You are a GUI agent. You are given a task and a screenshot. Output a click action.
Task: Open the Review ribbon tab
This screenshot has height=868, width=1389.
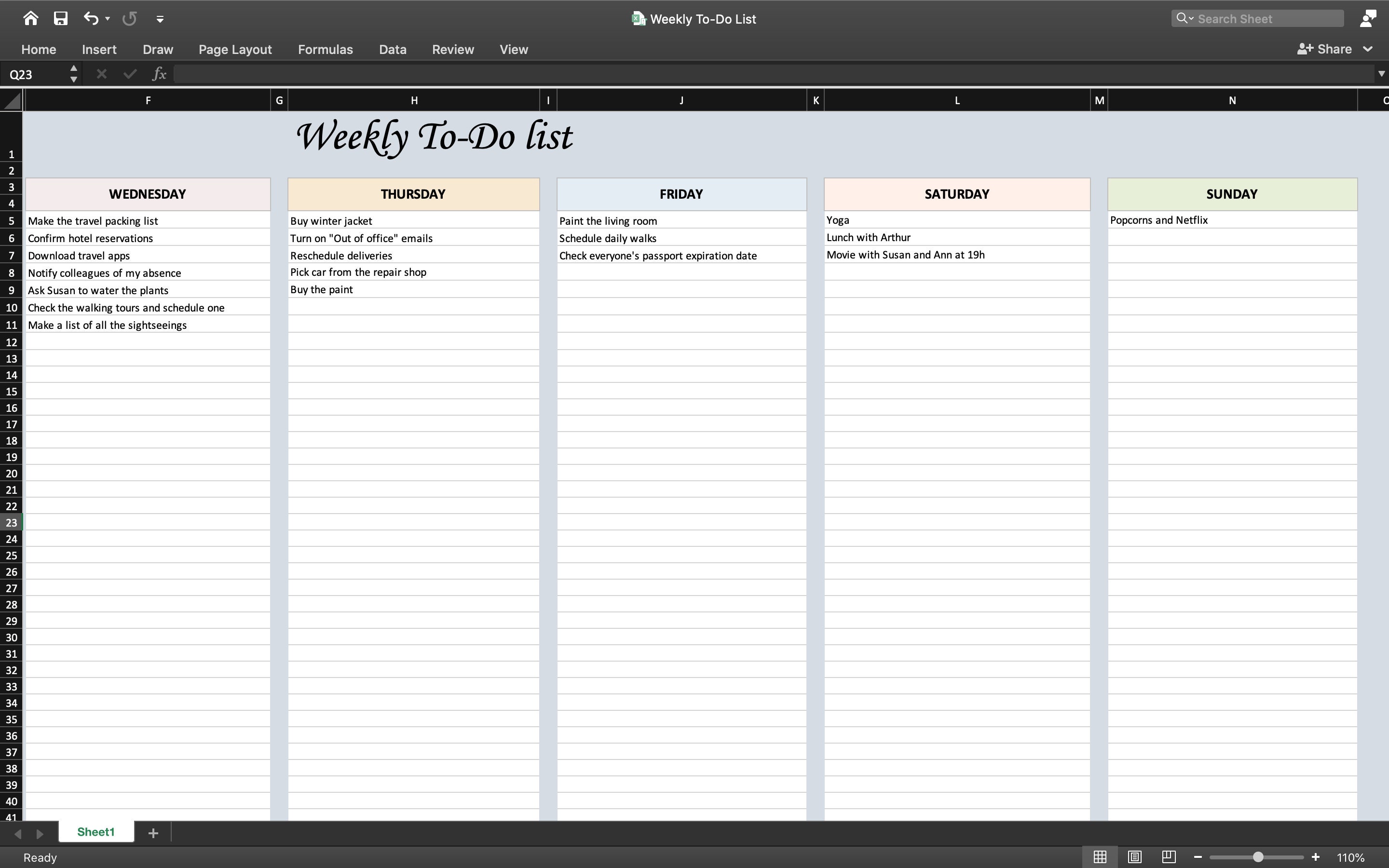point(453,49)
